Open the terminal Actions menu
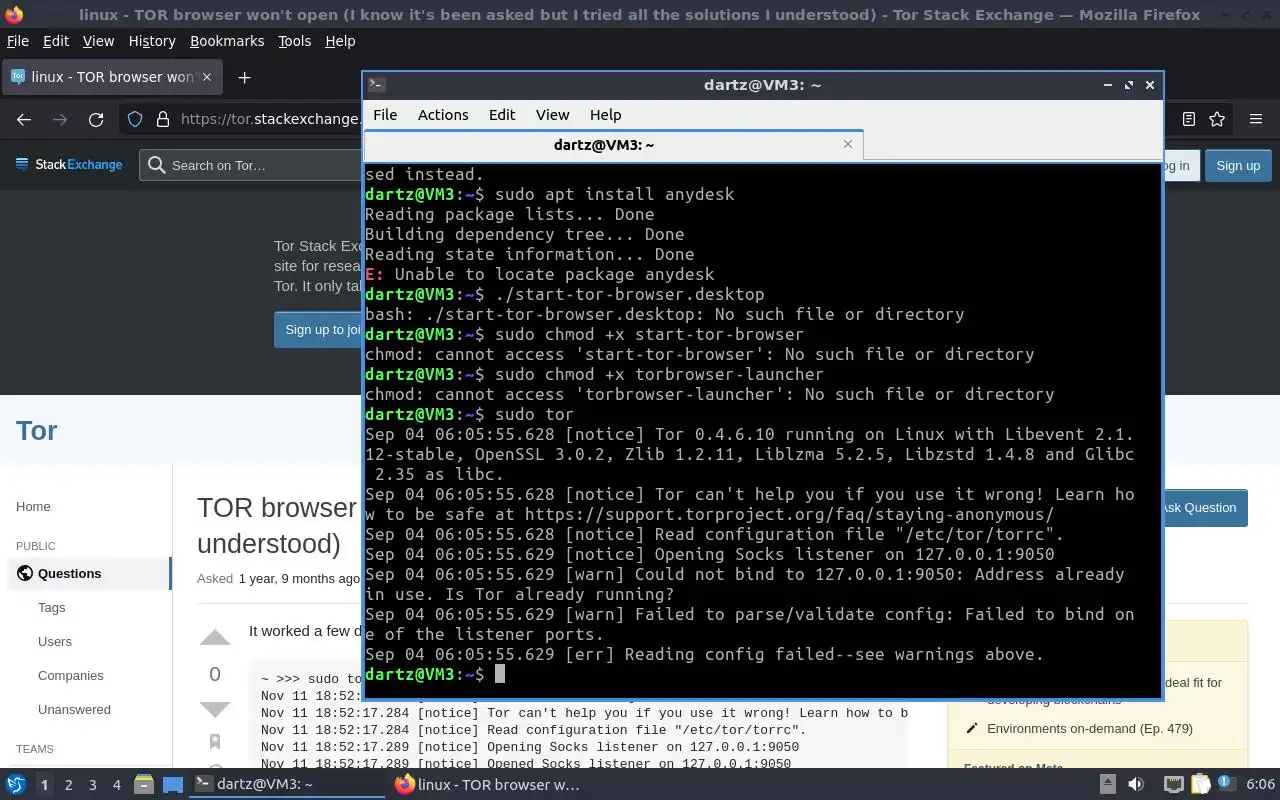The image size is (1280, 800). [x=443, y=115]
